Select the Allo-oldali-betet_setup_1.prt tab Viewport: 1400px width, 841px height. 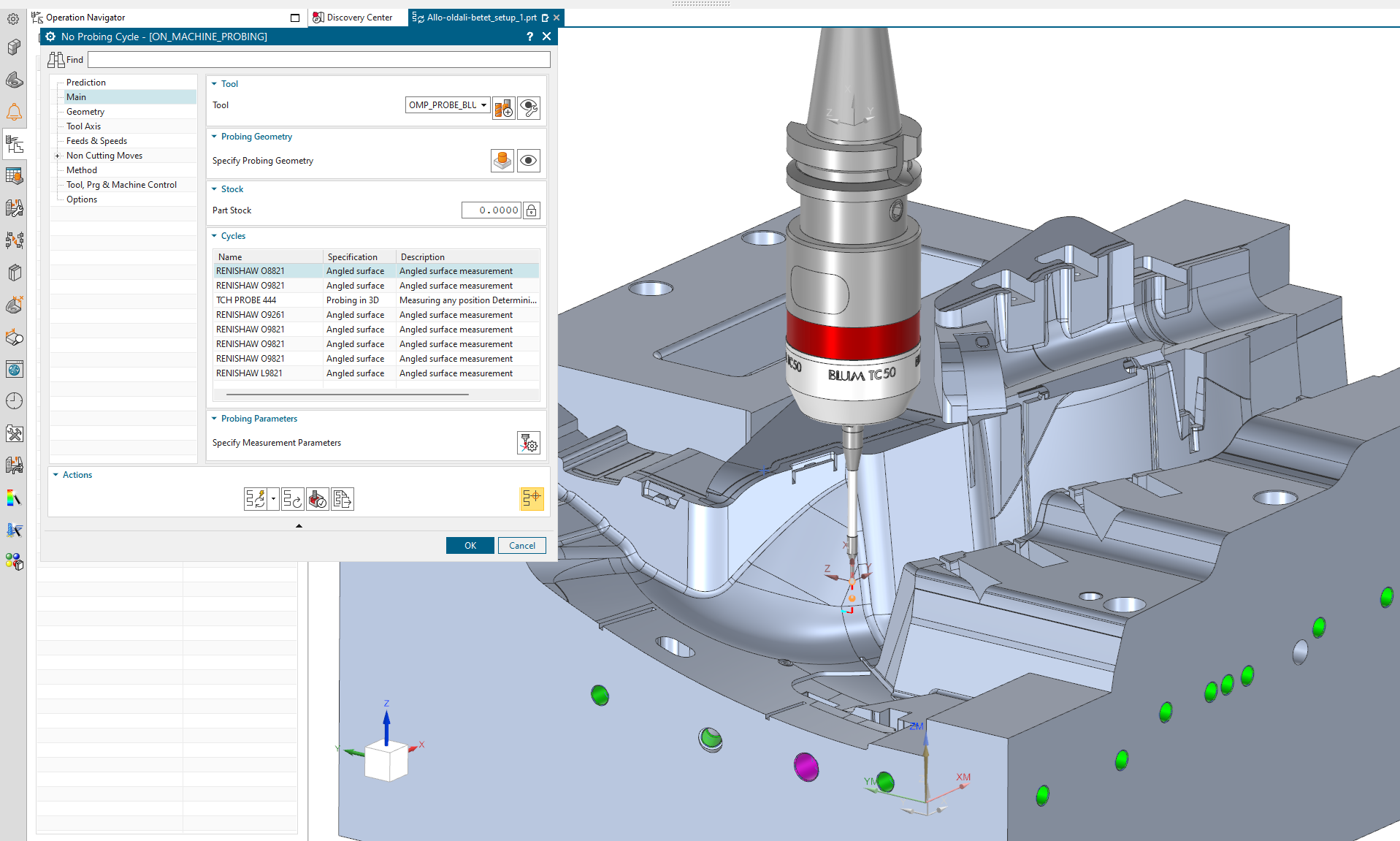click(x=478, y=17)
